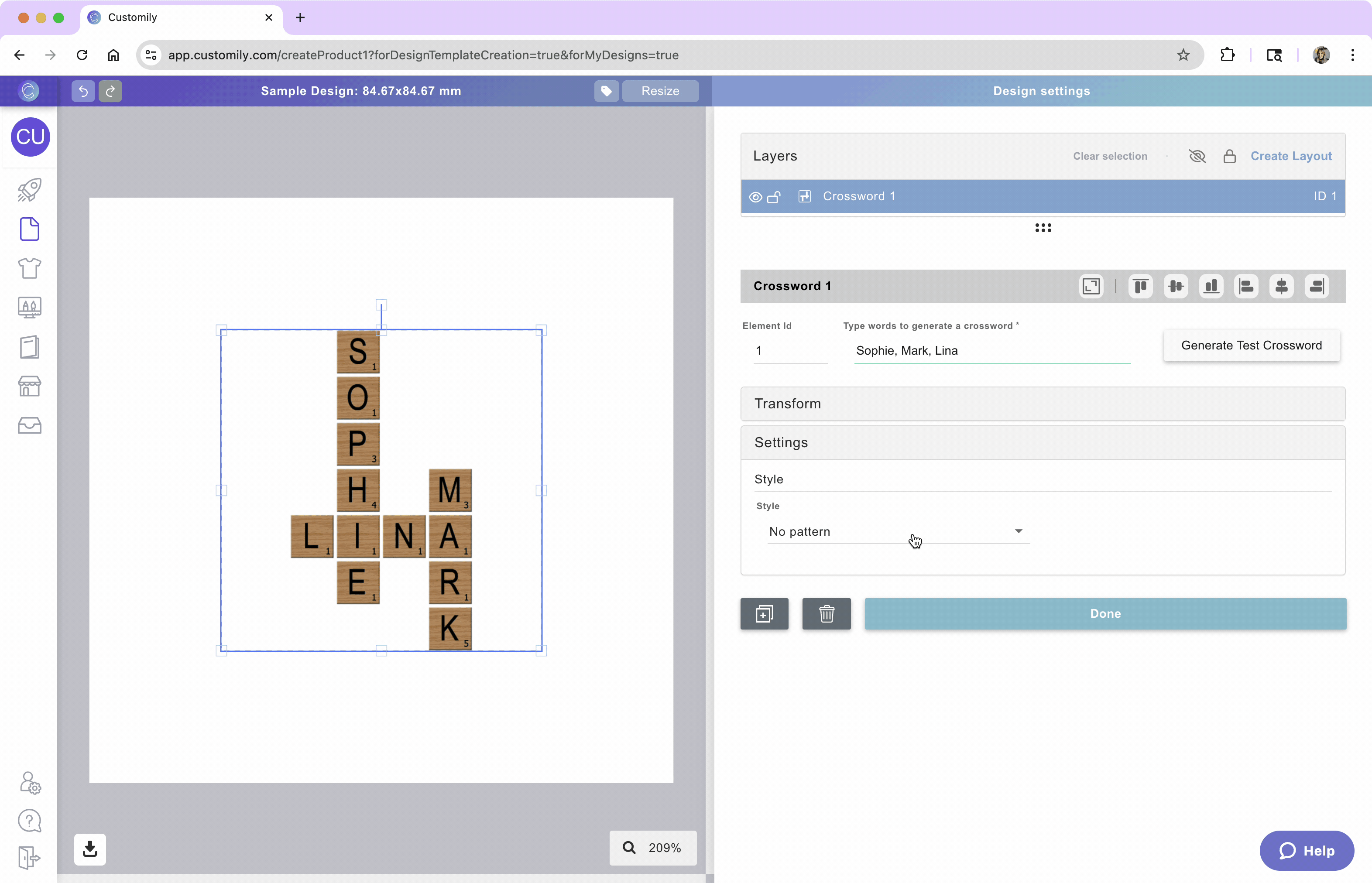Toggle the lock on the Crossword 1 layer
Viewport: 1372px width, 883px height.
[774, 197]
